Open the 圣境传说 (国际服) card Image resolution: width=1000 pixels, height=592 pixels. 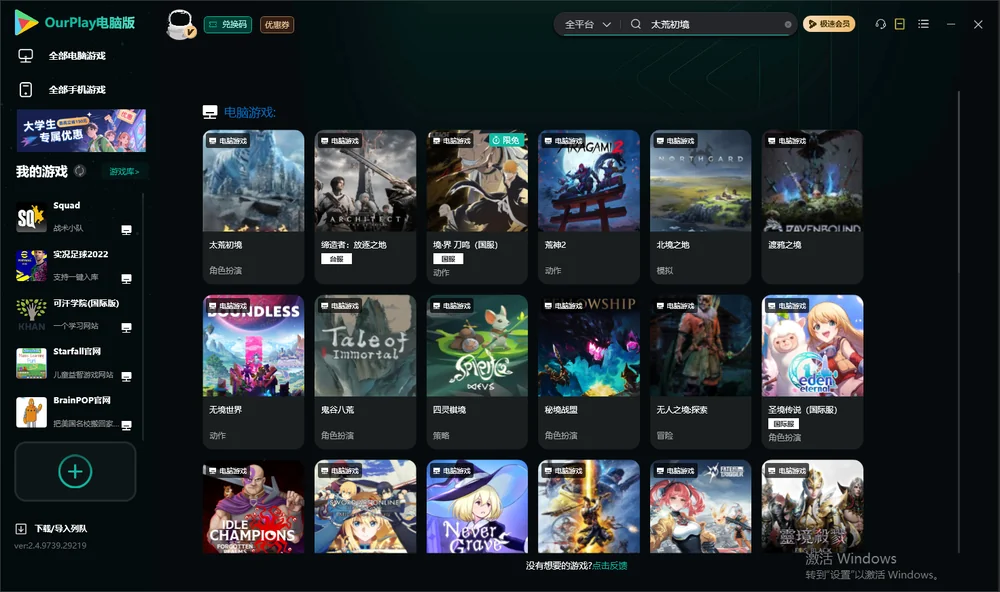(812, 372)
